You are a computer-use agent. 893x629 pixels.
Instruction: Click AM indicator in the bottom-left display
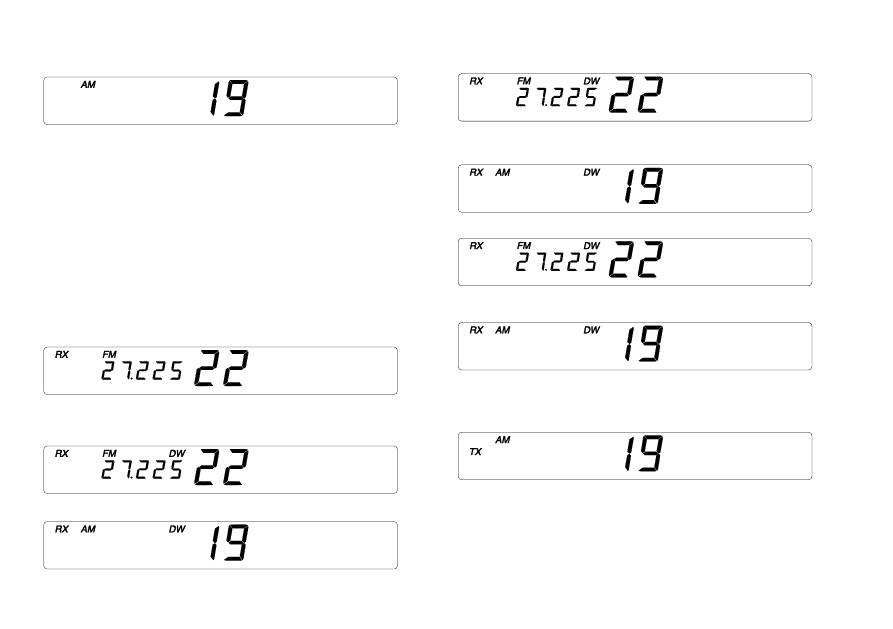tap(88, 529)
